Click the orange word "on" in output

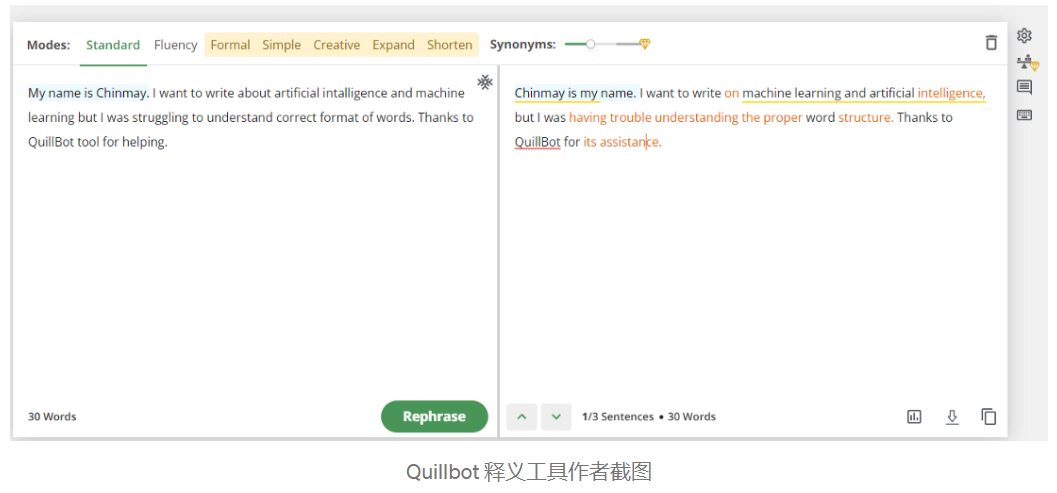[731, 93]
